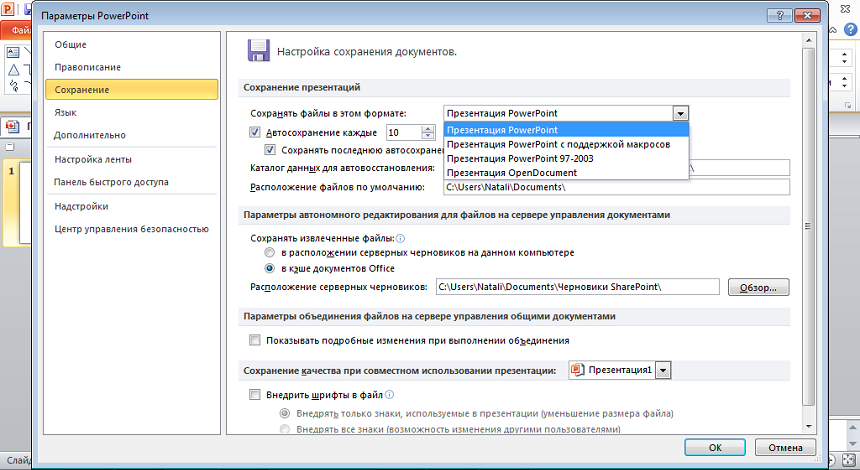The image size is (860, 470).
Task: Click the presentation icon in Презентация1 combo
Action: (x=577, y=370)
